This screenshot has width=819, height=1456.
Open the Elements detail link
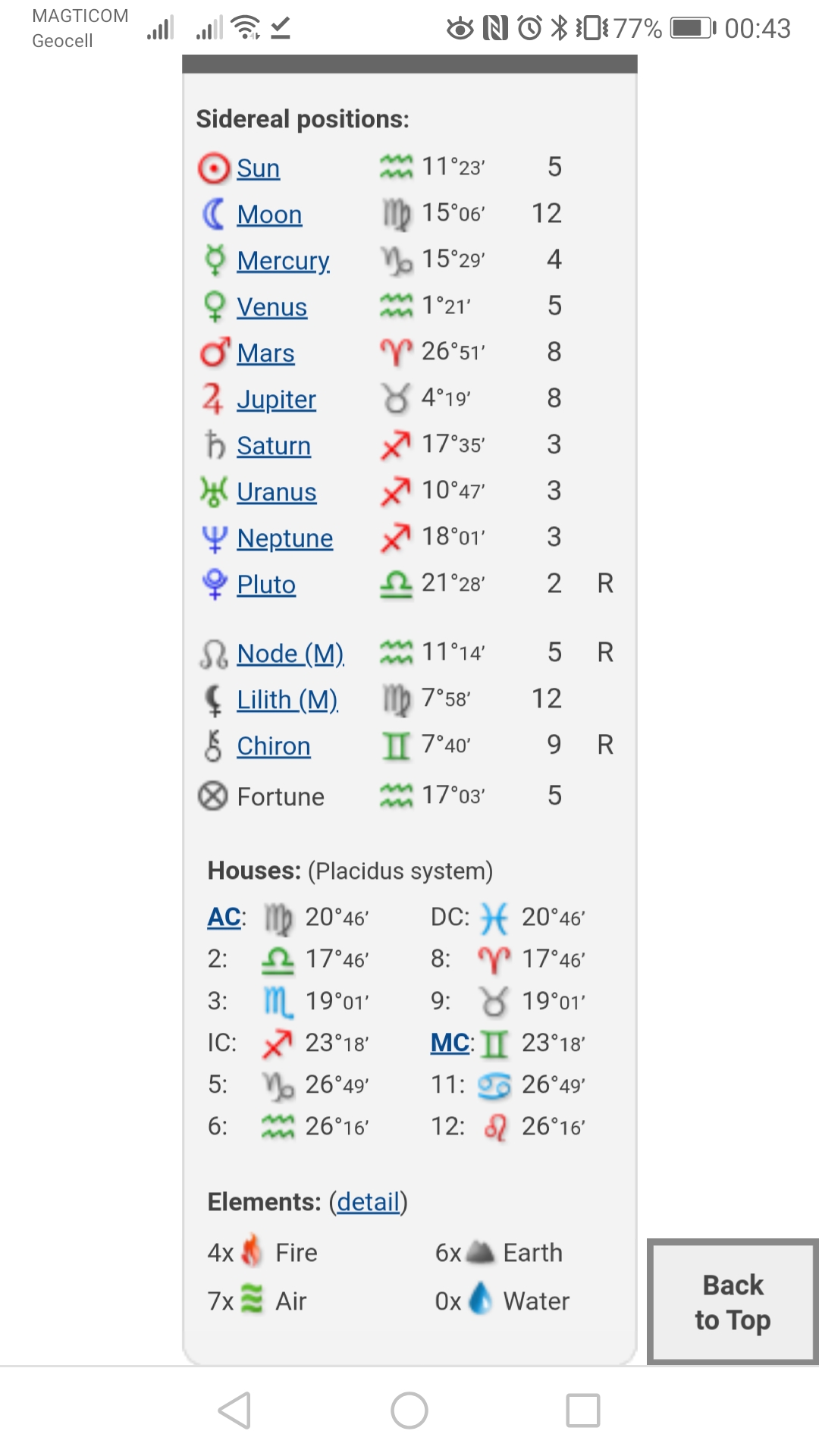click(369, 1202)
